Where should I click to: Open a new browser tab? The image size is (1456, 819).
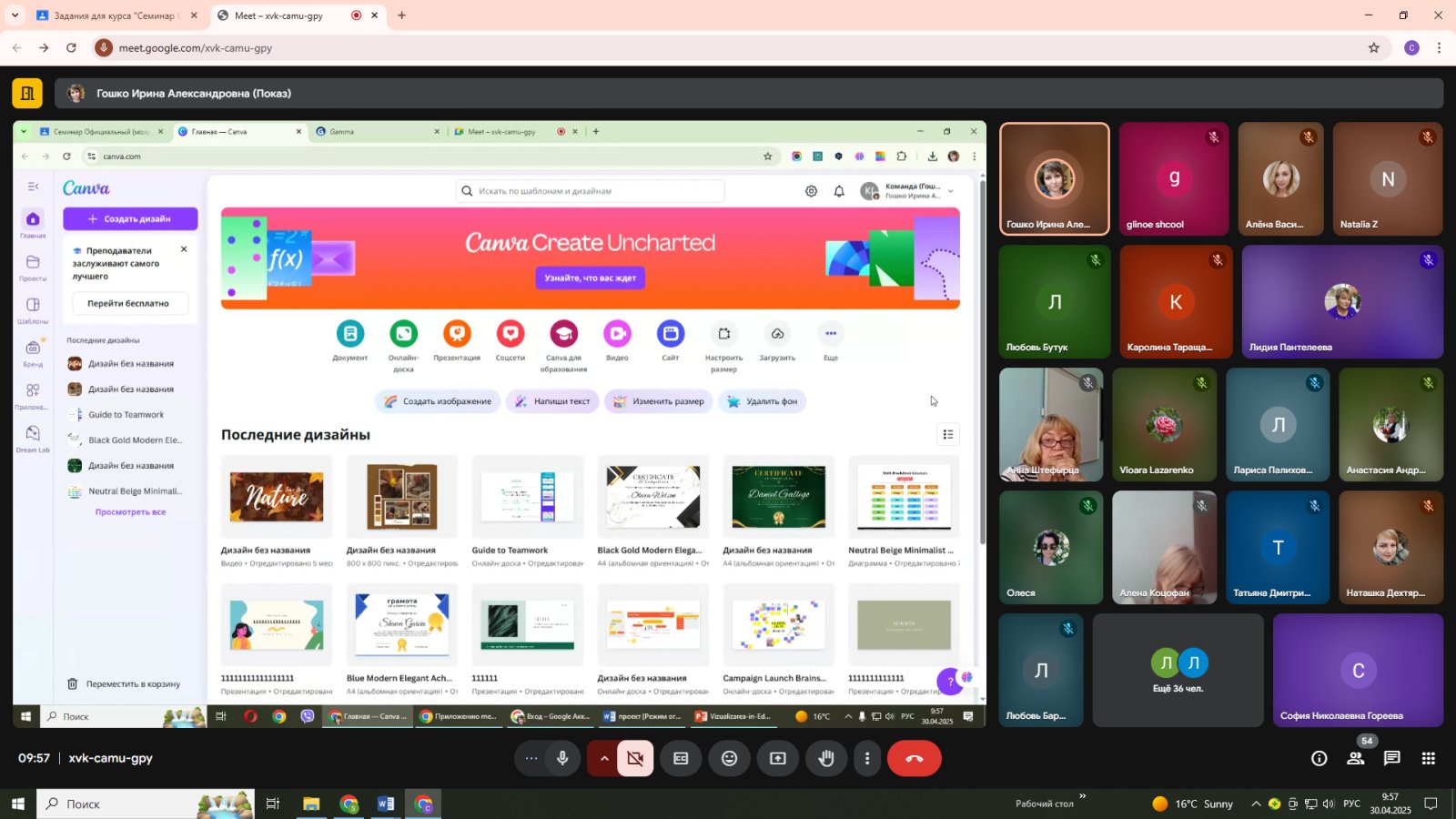pyautogui.click(x=401, y=15)
